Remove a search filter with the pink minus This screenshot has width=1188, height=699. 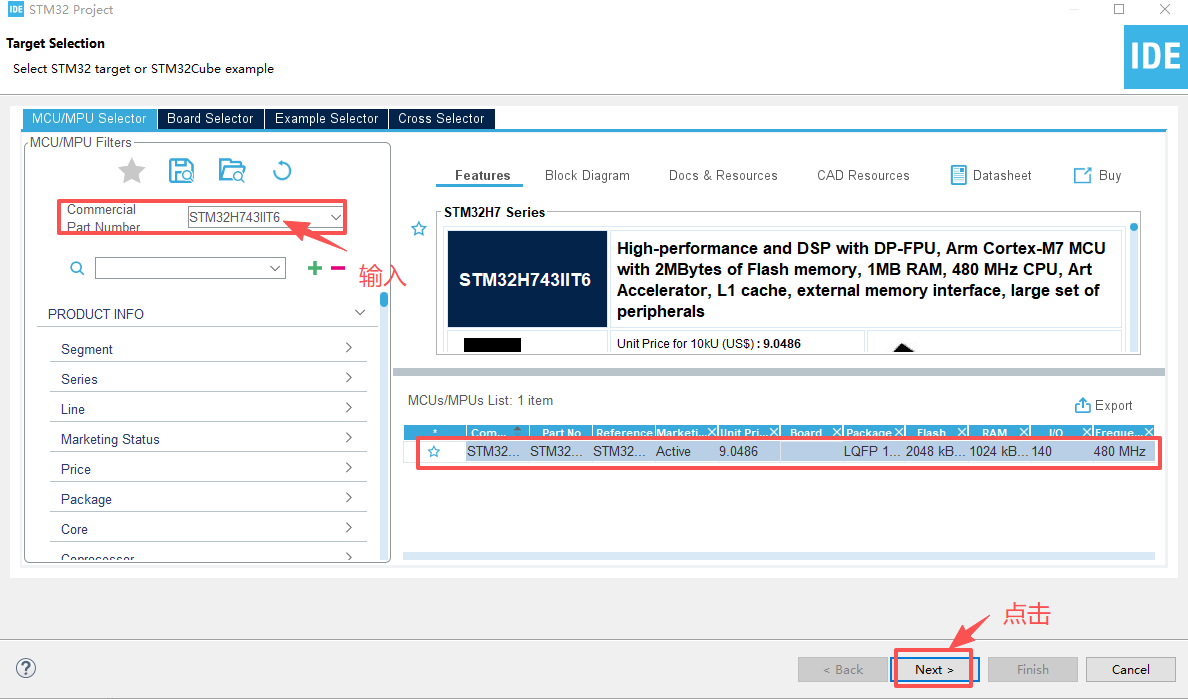338,267
